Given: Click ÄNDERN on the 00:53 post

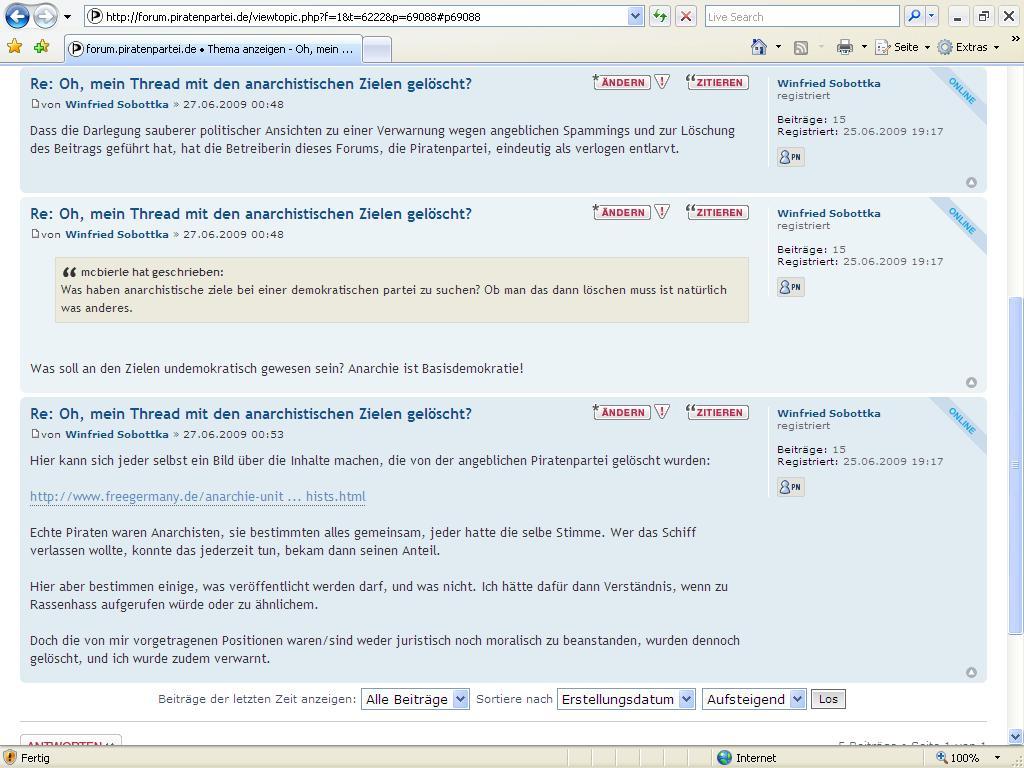Looking at the screenshot, I should pos(622,412).
